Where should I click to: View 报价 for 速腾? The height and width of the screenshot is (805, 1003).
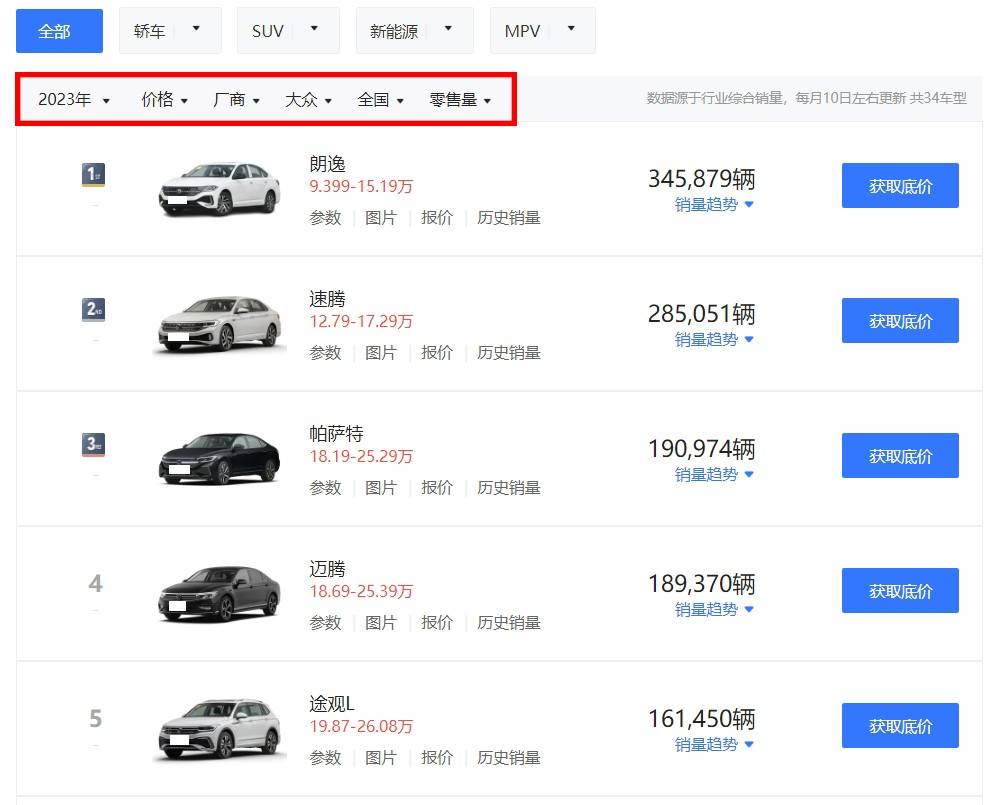click(x=437, y=353)
